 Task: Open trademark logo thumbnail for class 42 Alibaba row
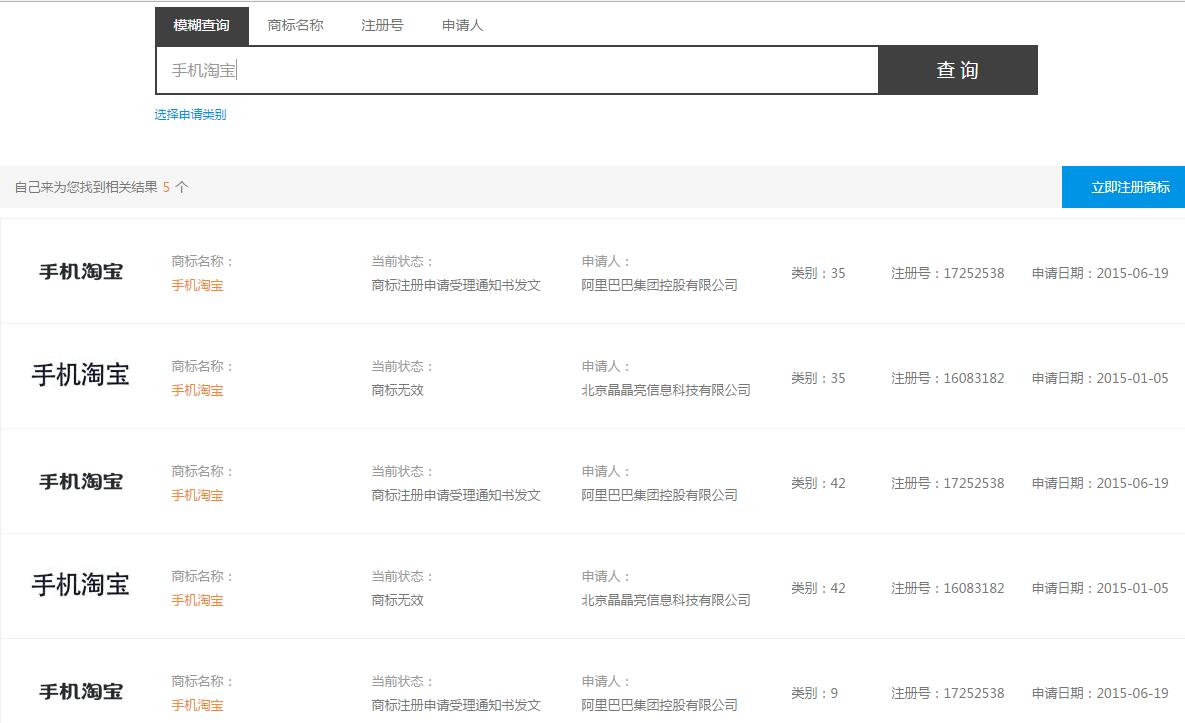pos(81,482)
